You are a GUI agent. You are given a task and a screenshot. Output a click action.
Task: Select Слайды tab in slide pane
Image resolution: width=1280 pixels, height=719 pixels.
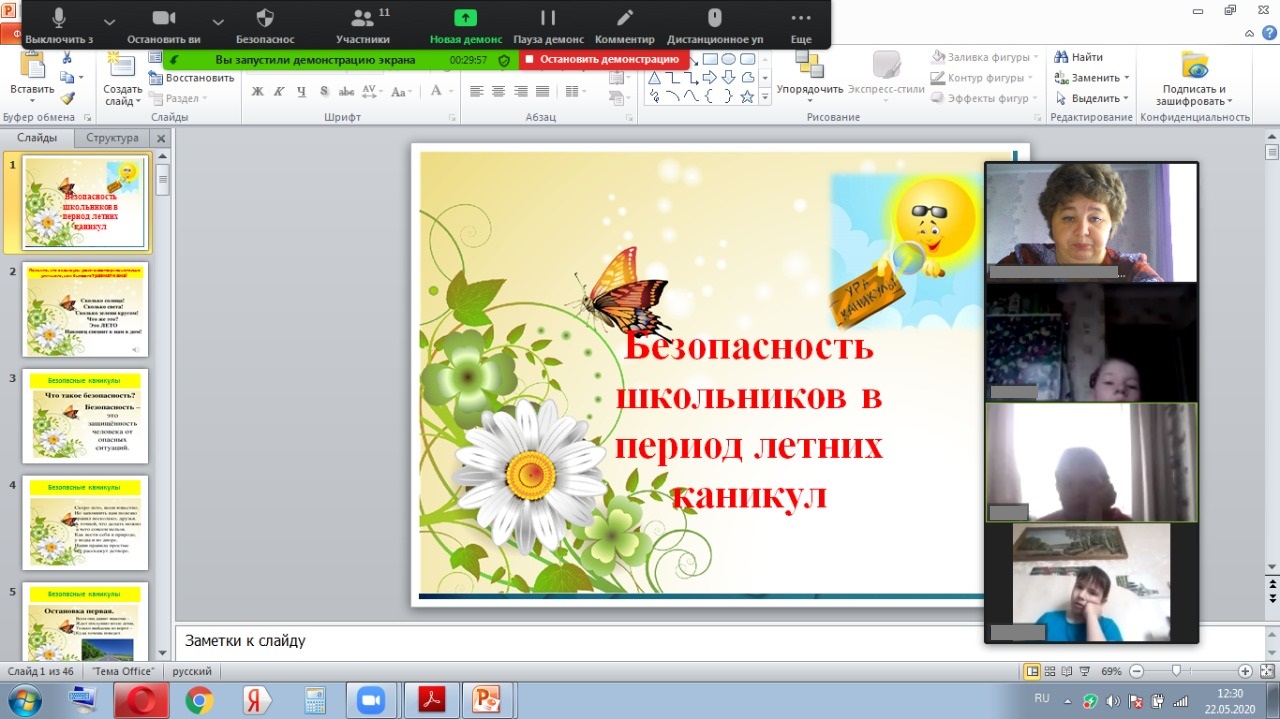coord(37,138)
